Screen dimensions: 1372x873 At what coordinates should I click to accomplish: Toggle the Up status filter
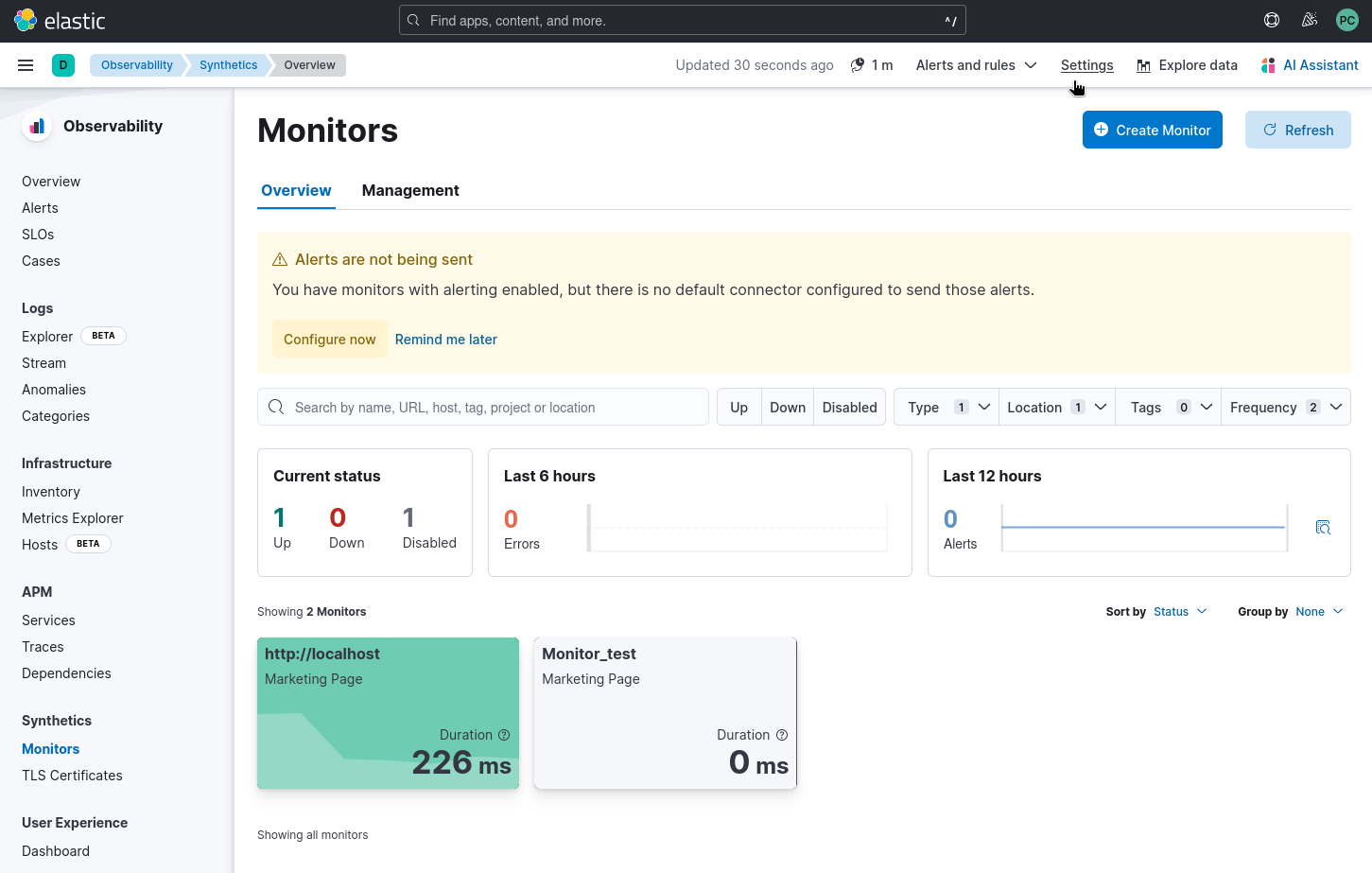(x=739, y=407)
